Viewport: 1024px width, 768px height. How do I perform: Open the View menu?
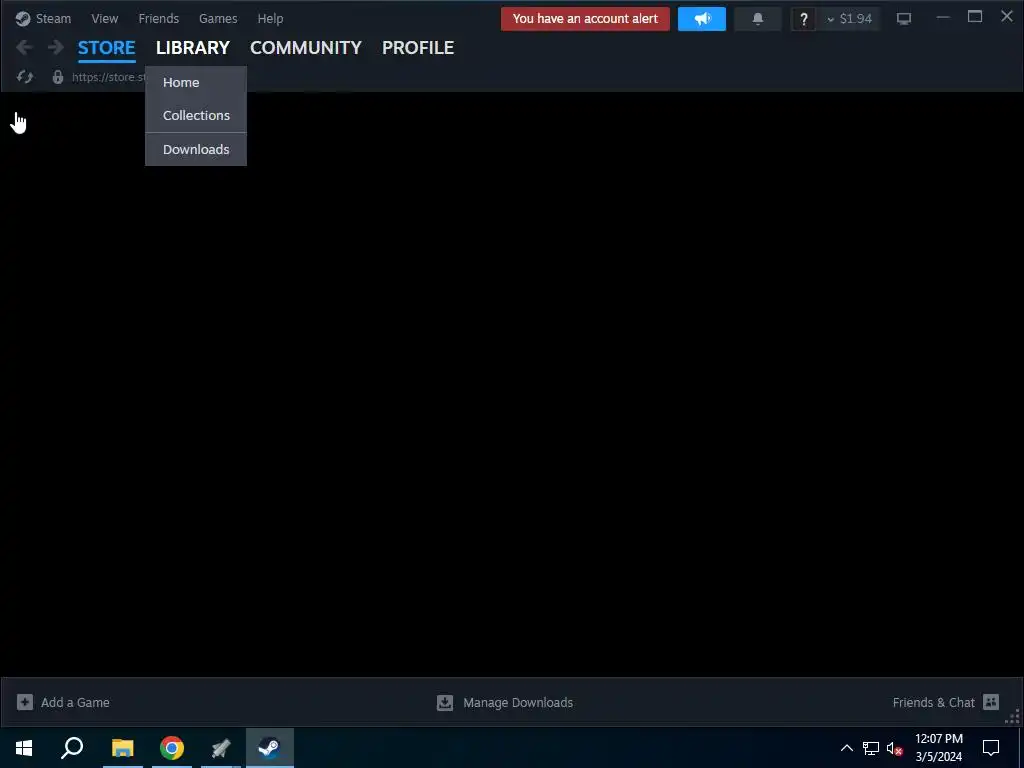pos(104,18)
